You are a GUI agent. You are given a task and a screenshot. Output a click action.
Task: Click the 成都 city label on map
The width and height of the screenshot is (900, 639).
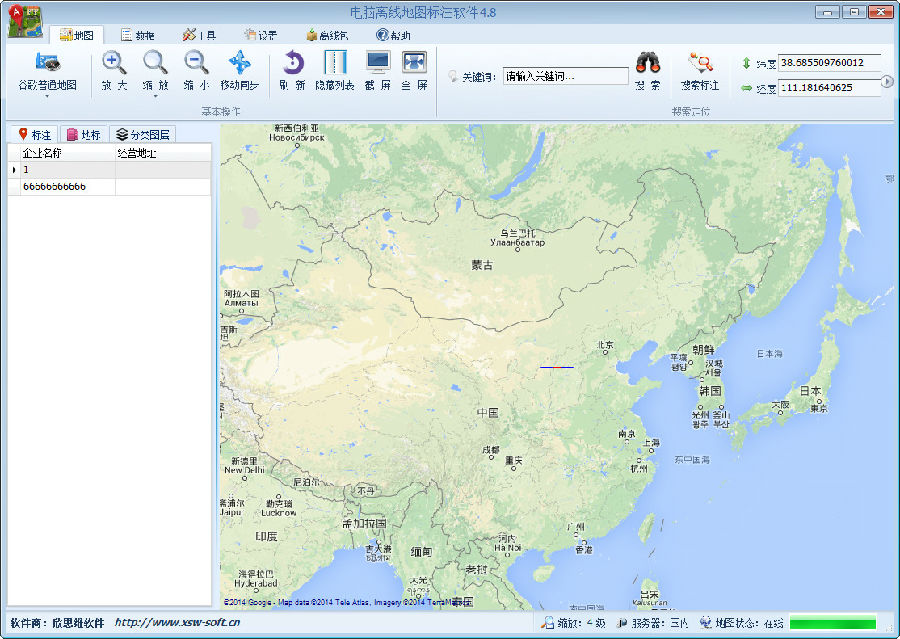click(x=491, y=450)
